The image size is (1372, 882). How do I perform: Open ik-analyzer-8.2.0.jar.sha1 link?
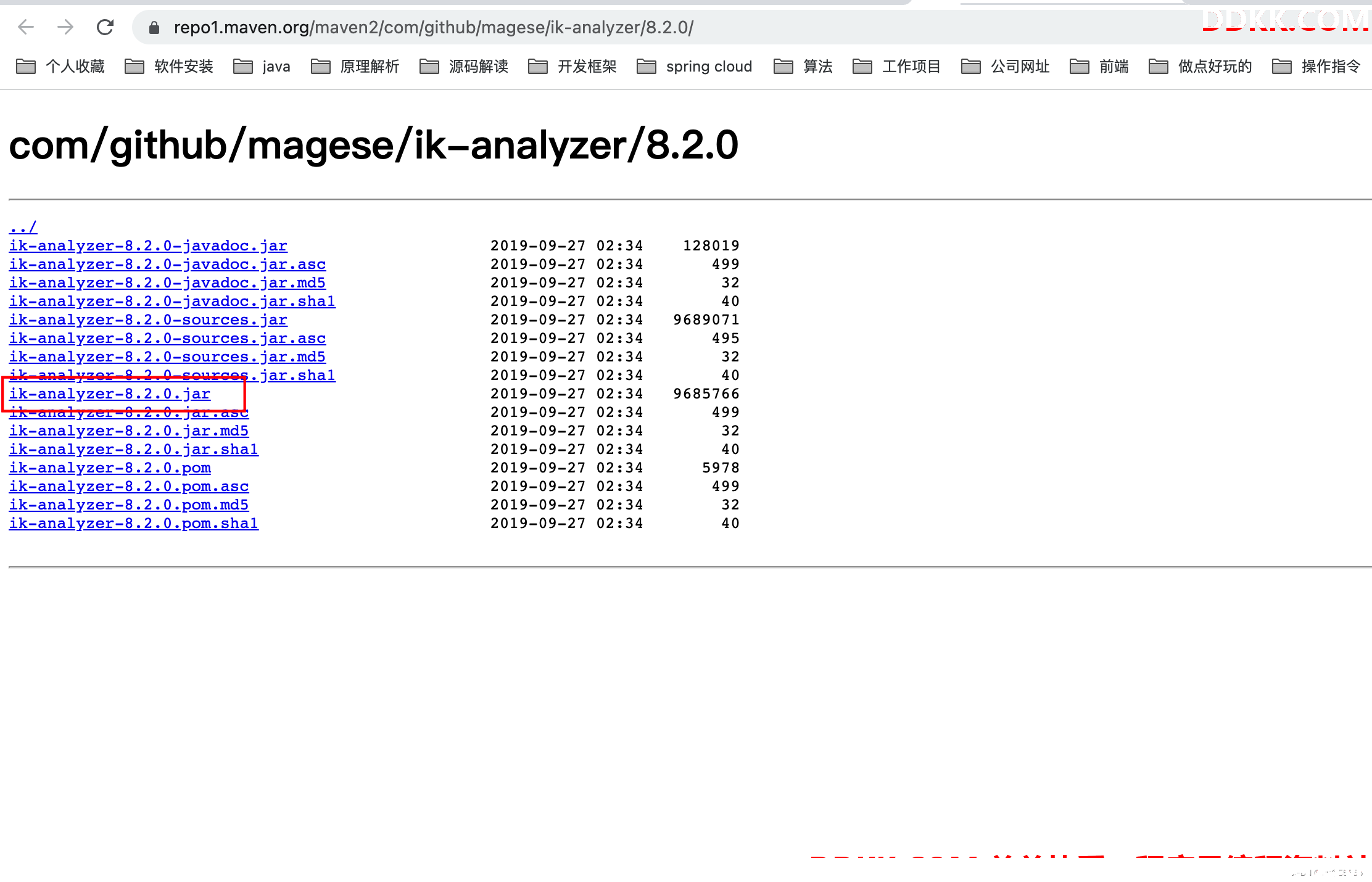(x=134, y=449)
